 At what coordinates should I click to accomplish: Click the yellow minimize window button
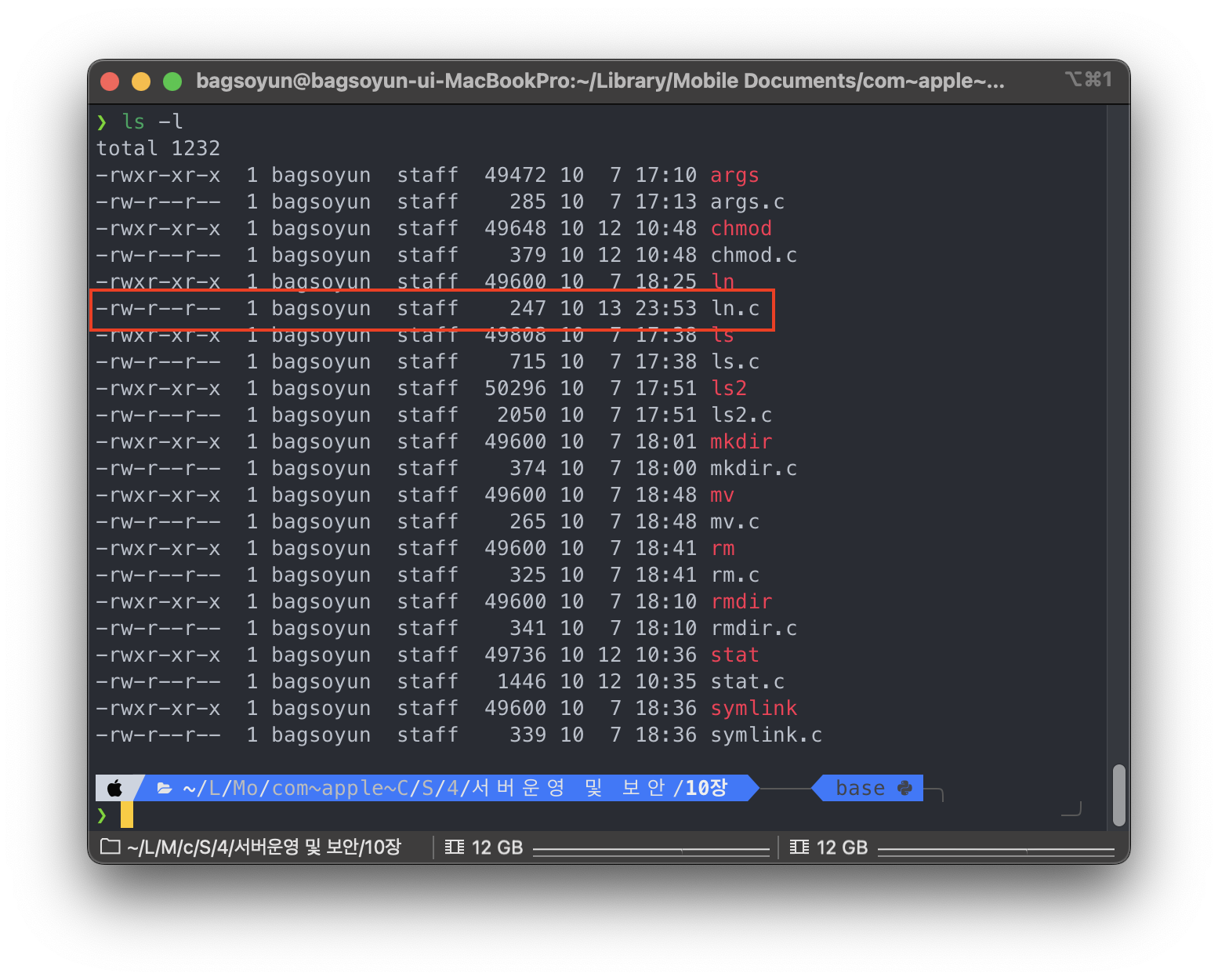click(x=141, y=81)
